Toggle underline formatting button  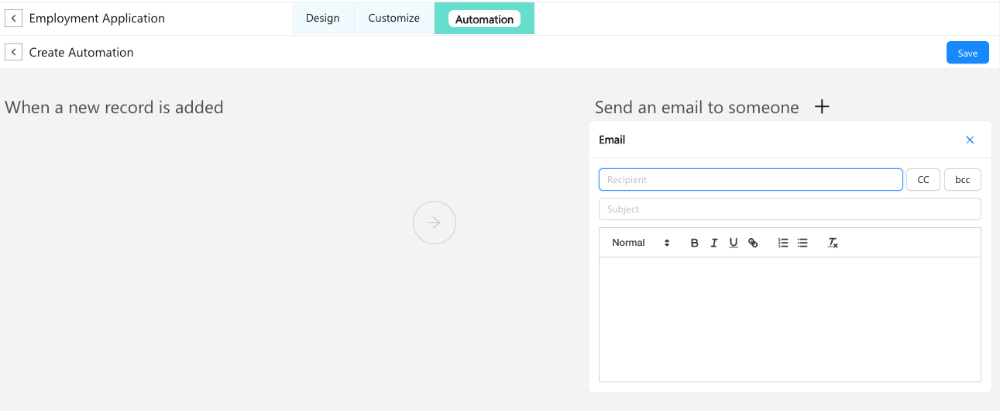coord(733,243)
